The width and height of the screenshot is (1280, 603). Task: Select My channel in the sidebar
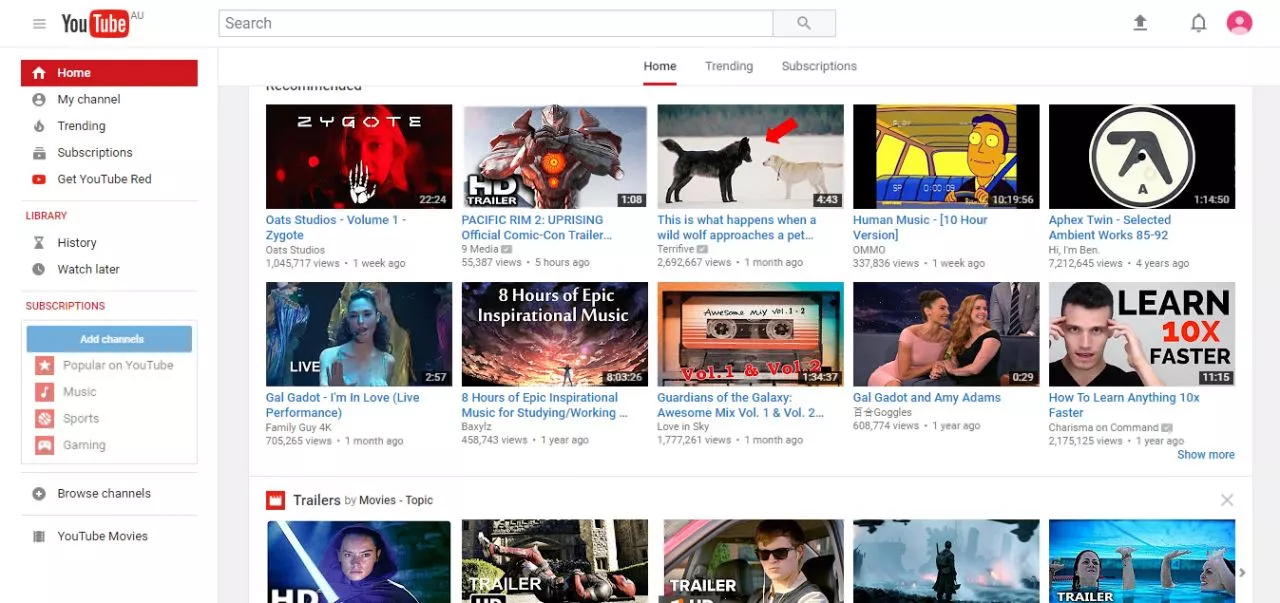88,100
